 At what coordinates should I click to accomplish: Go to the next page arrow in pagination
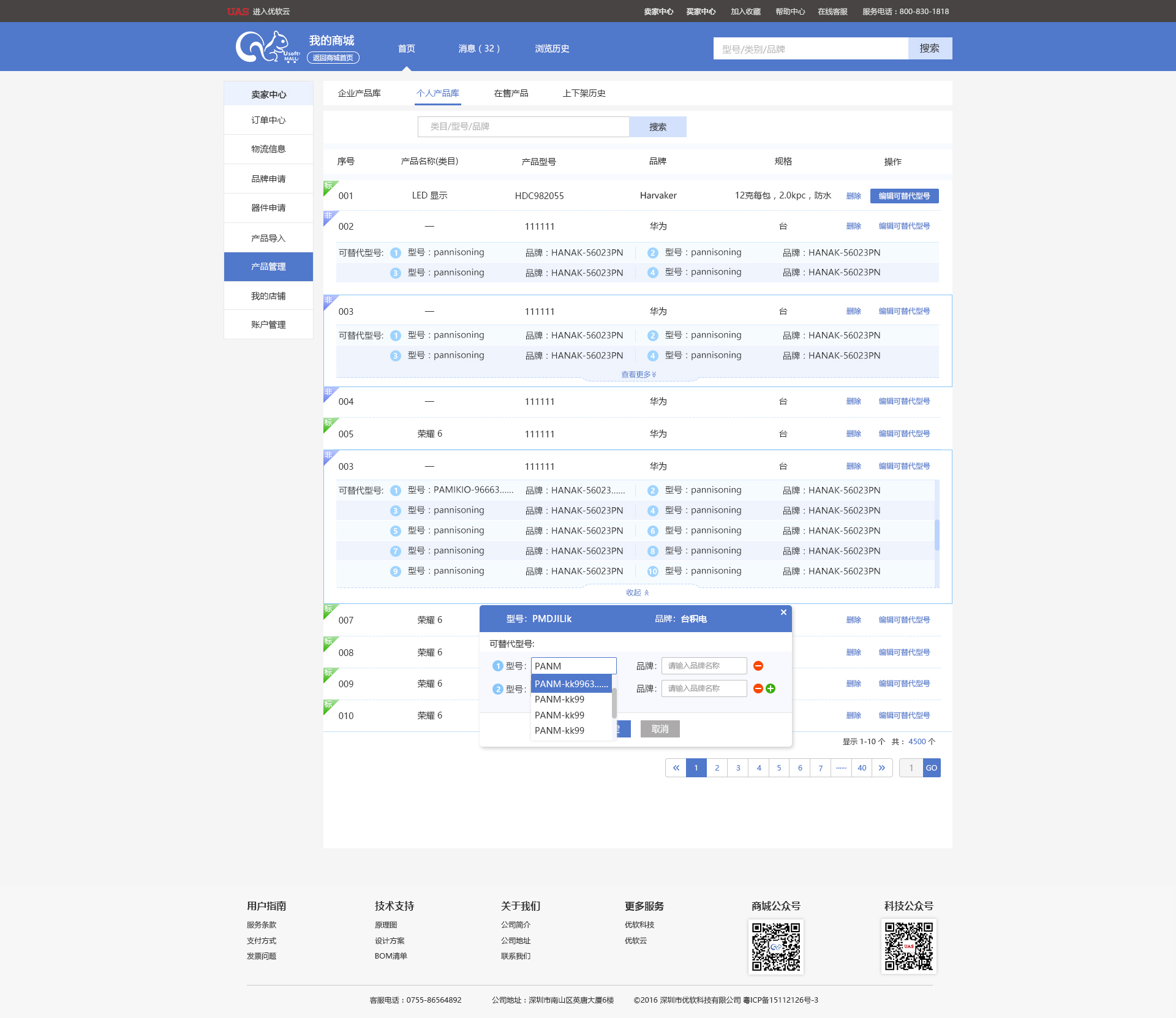pos(882,767)
